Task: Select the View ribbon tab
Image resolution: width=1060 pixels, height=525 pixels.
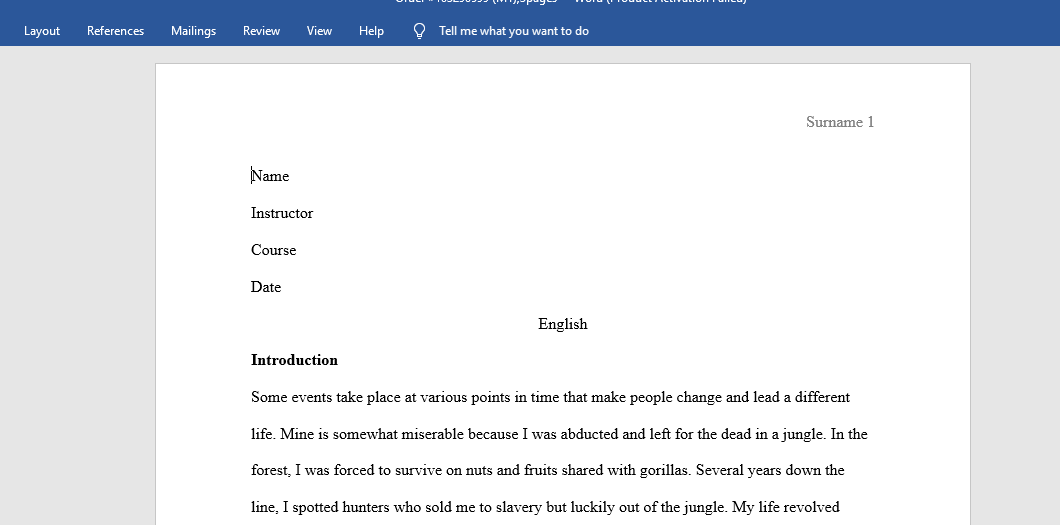Action: (x=319, y=31)
